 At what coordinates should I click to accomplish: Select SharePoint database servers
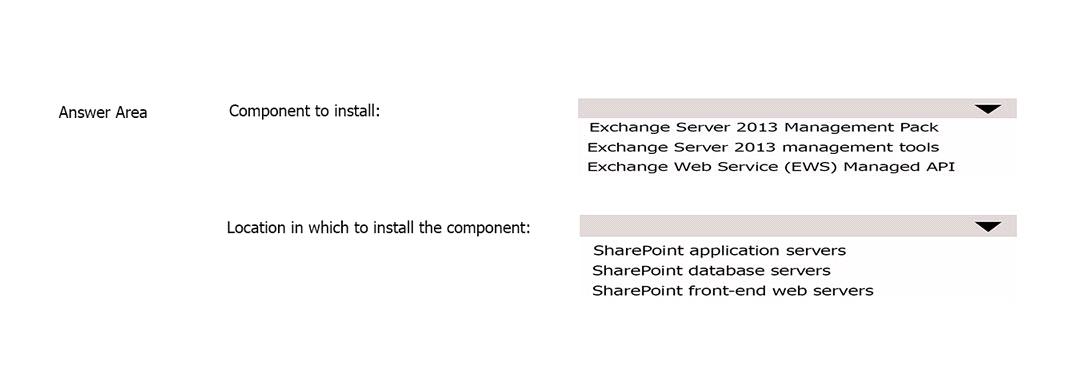tap(711, 270)
